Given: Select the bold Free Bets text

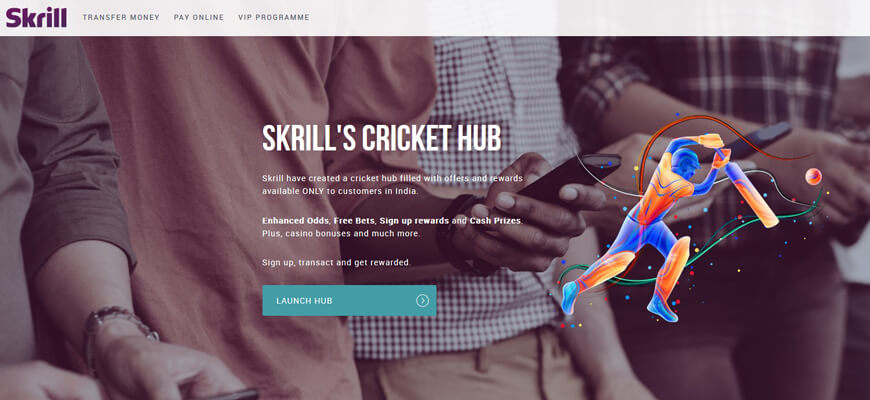Looking at the screenshot, I should click(354, 221).
